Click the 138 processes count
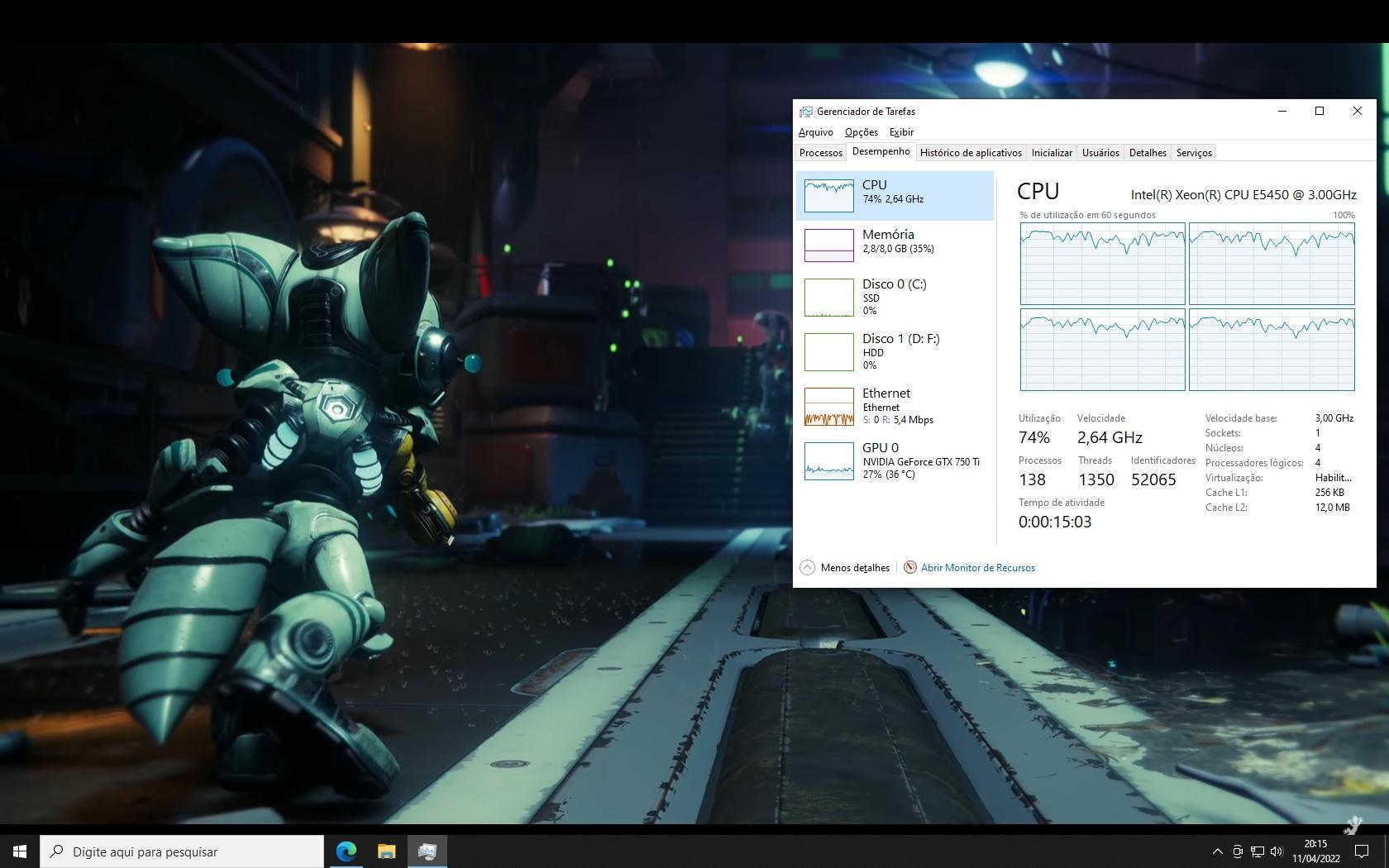 point(1032,479)
